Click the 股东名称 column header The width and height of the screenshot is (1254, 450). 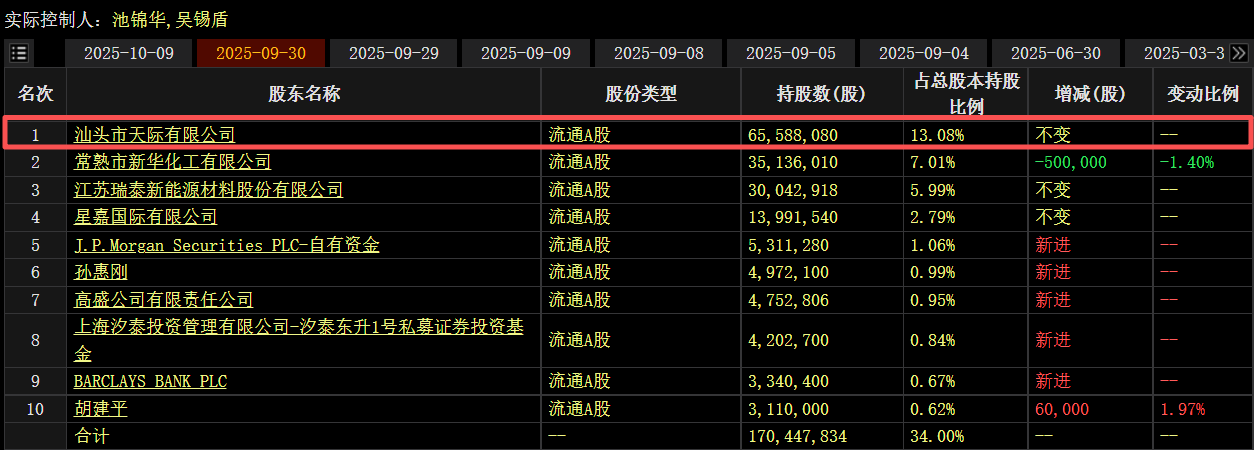(303, 93)
